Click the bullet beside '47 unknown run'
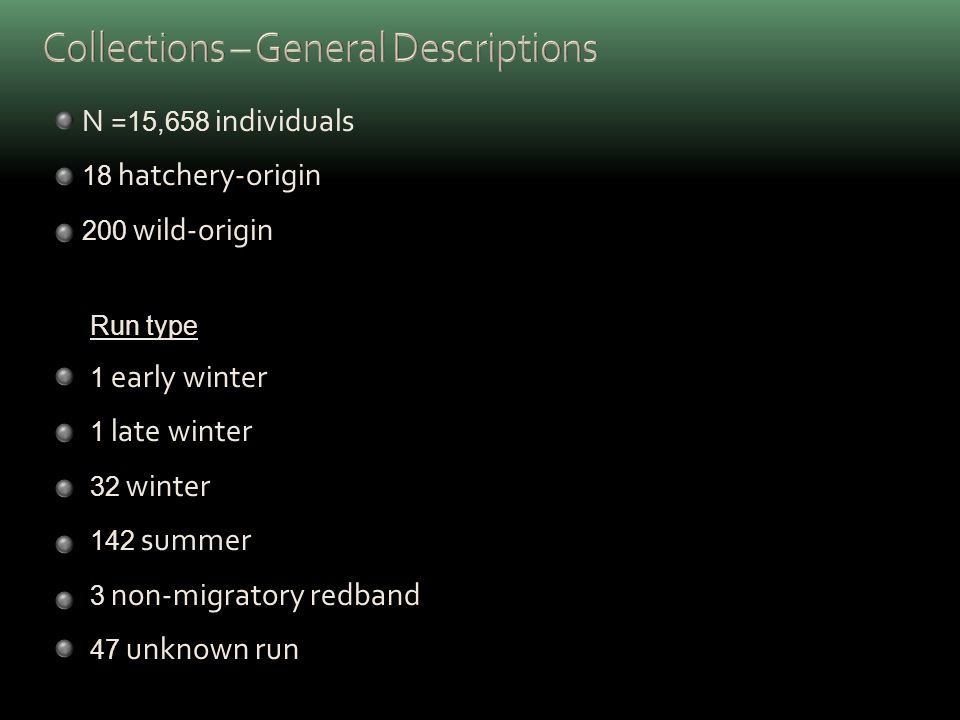 (x=64, y=648)
